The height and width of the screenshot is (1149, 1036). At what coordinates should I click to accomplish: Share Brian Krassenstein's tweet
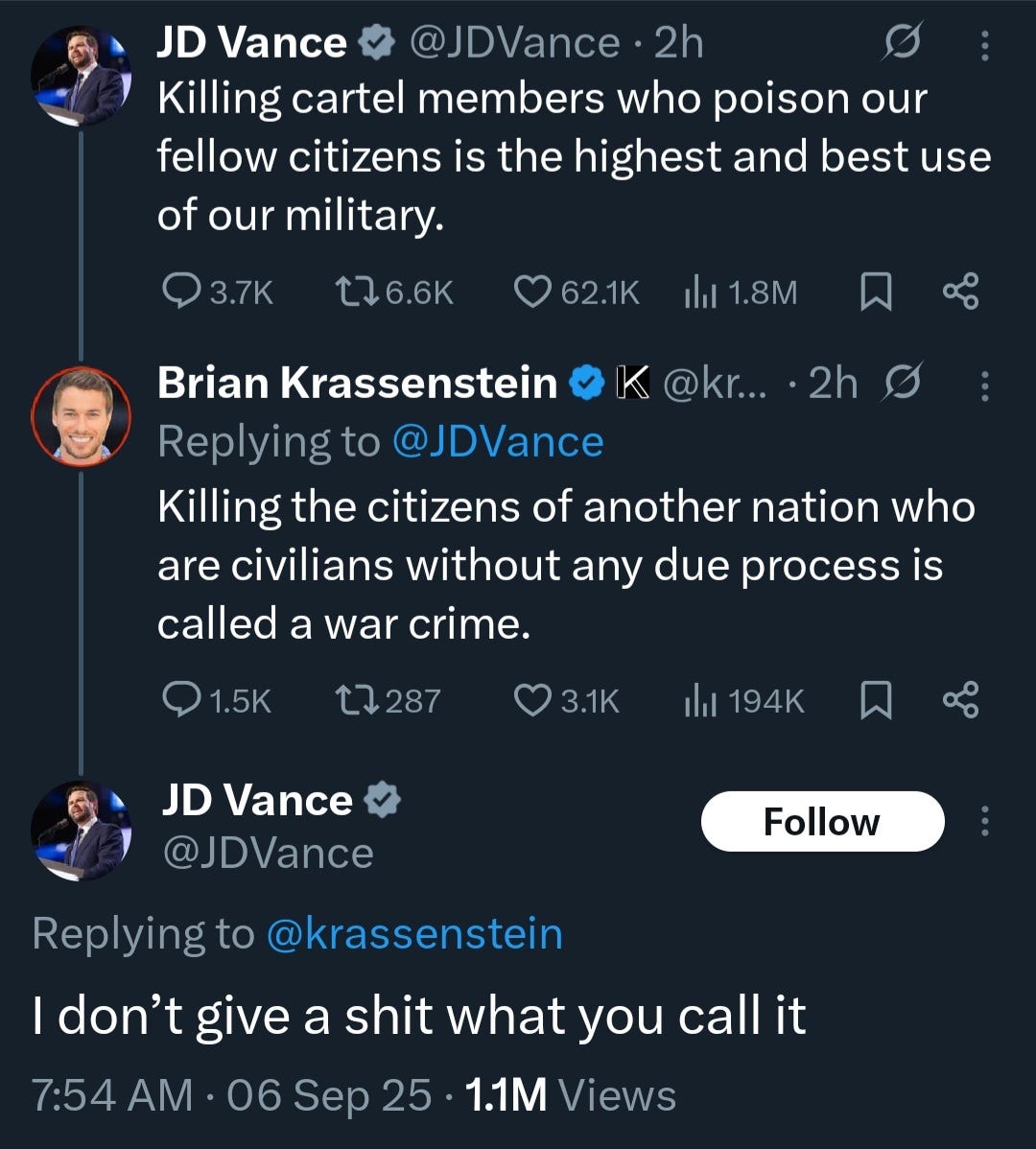pyautogui.click(x=960, y=701)
